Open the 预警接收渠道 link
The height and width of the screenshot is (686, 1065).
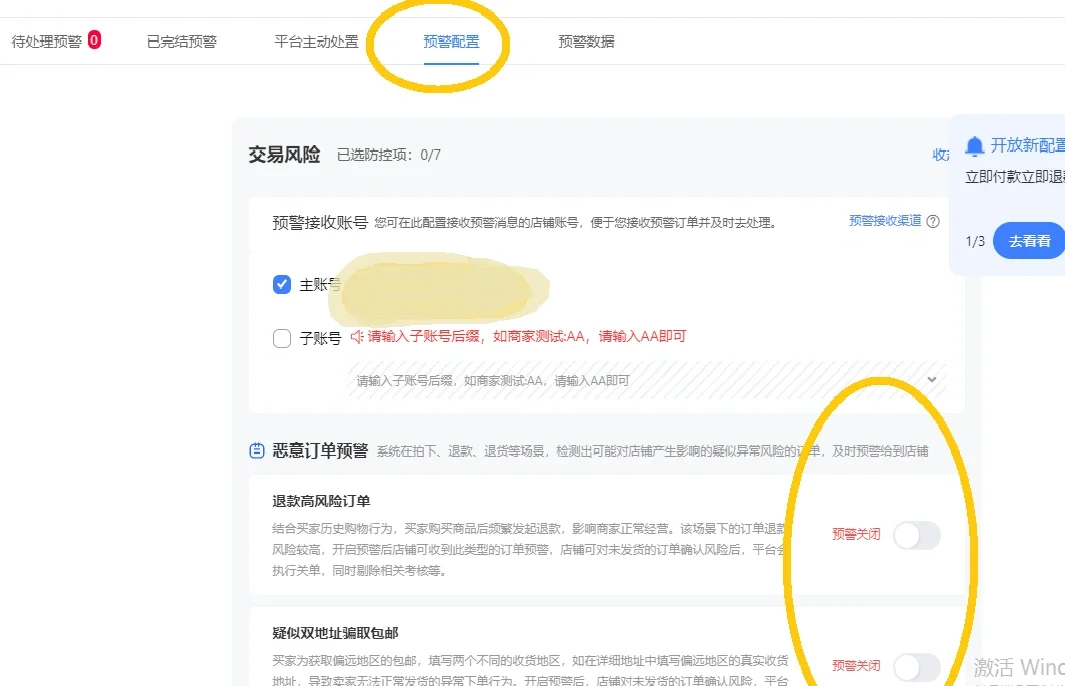click(x=885, y=221)
